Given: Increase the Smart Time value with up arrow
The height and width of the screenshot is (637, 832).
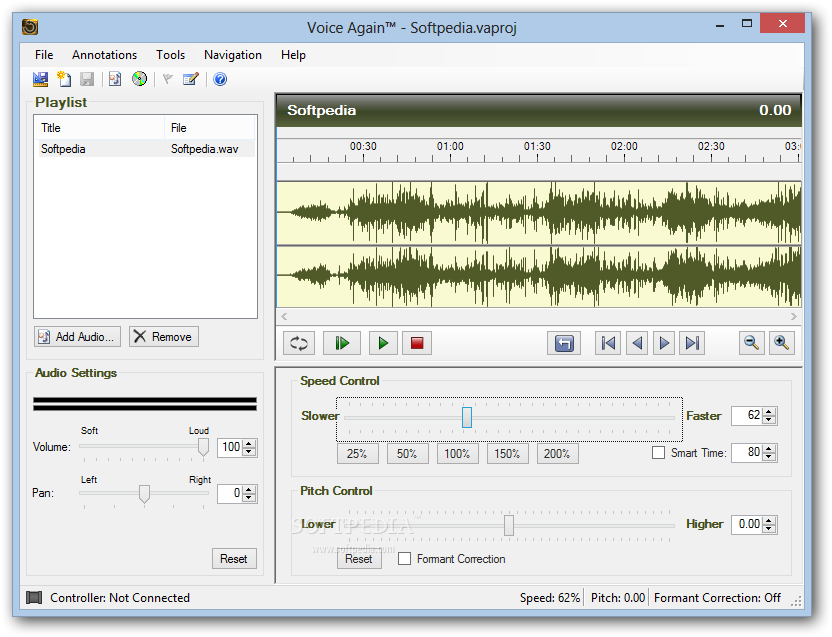Looking at the screenshot, I should [x=769, y=449].
